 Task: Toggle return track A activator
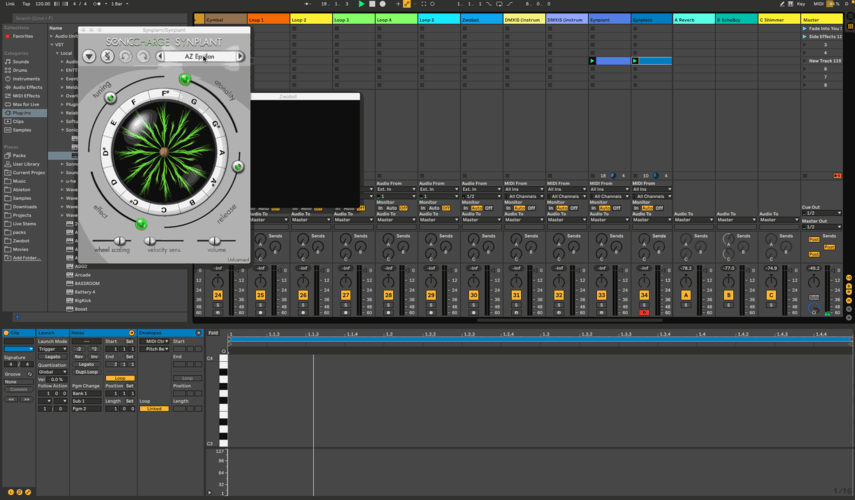click(685, 295)
